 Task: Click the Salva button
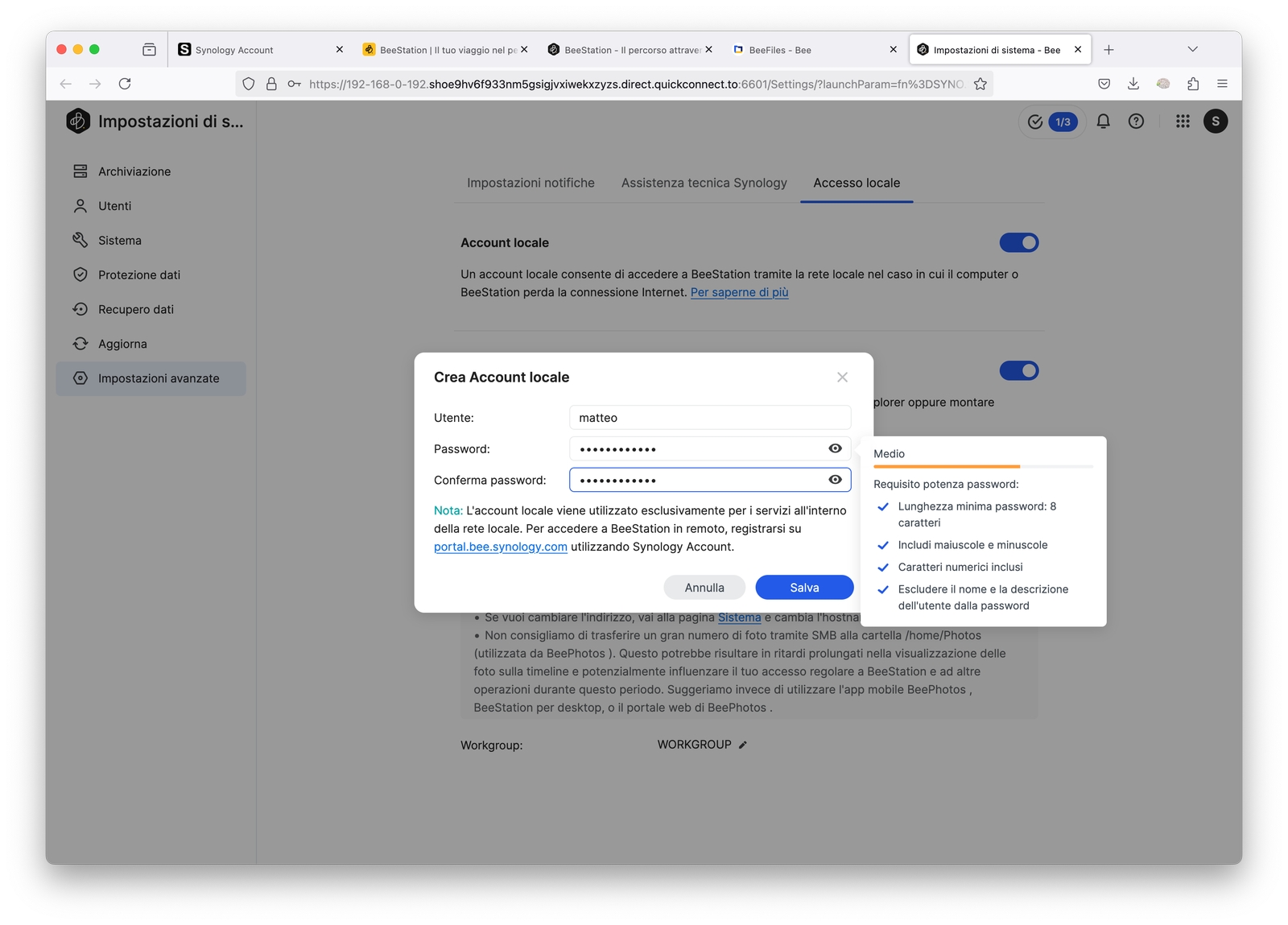click(x=804, y=588)
